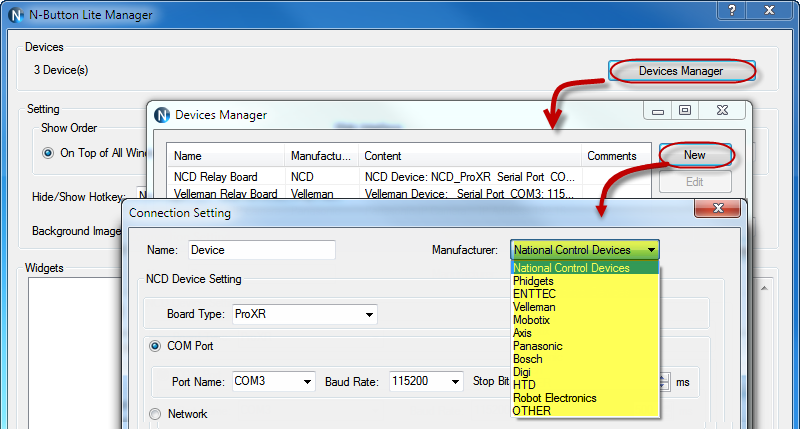This screenshot has height=429, width=800.
Task: Choose Panasonic from manufacturer list
Action: 585,346
